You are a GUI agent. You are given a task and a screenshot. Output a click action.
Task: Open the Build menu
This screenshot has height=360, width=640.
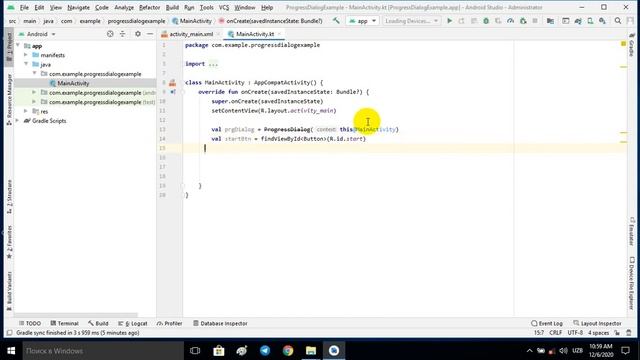tap(172, 7)
